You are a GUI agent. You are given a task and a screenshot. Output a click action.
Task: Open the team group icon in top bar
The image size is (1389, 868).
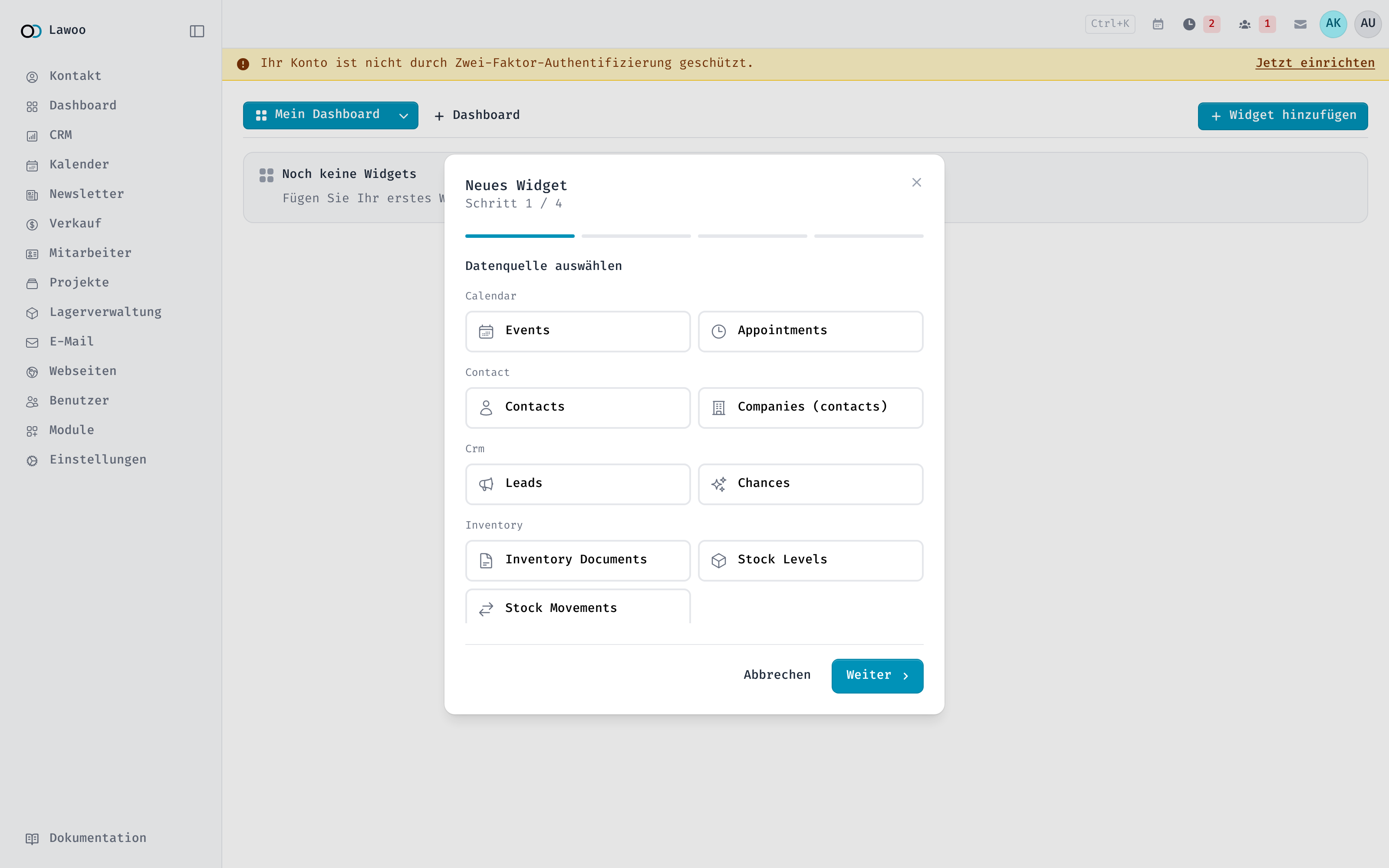[1244, 24]
